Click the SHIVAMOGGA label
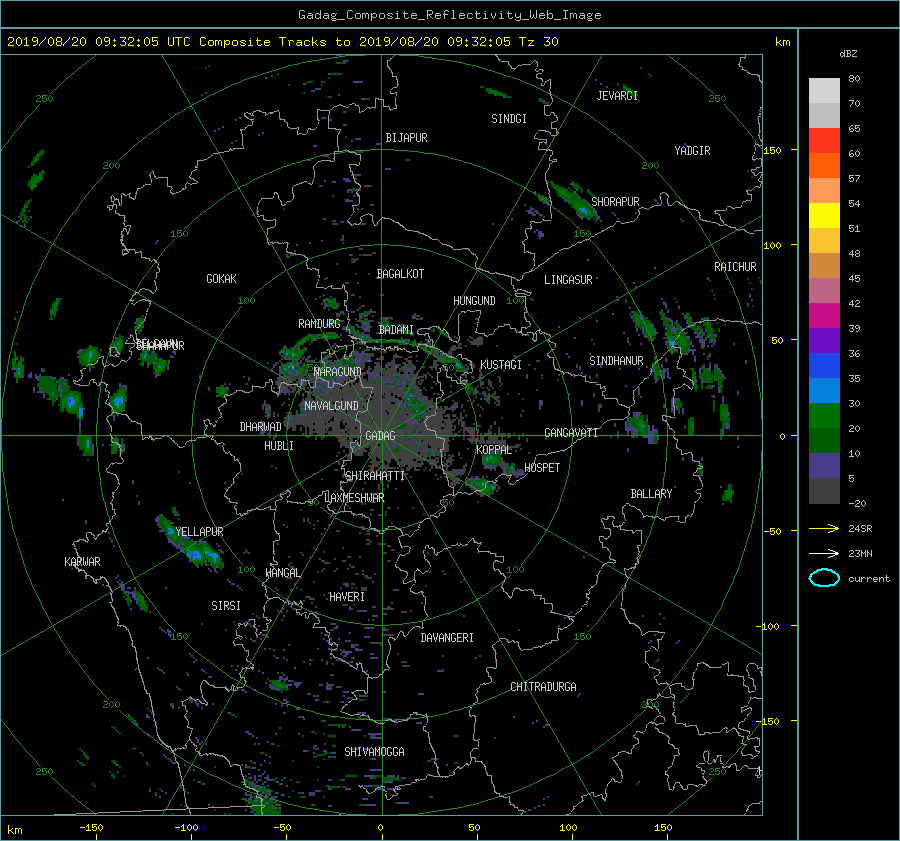Viewport: 900px width, 841px height. point(374,751)
